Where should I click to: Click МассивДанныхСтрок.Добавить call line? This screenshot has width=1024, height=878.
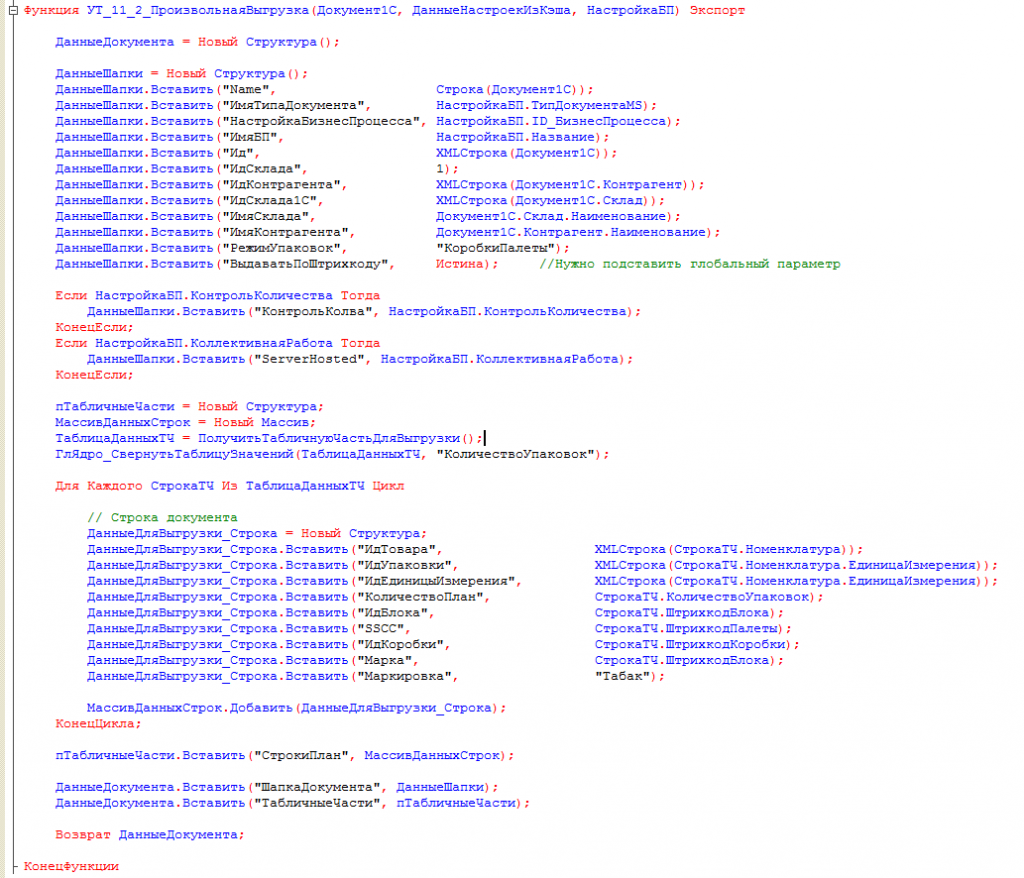pyautogui.click(x=296, y=708)
